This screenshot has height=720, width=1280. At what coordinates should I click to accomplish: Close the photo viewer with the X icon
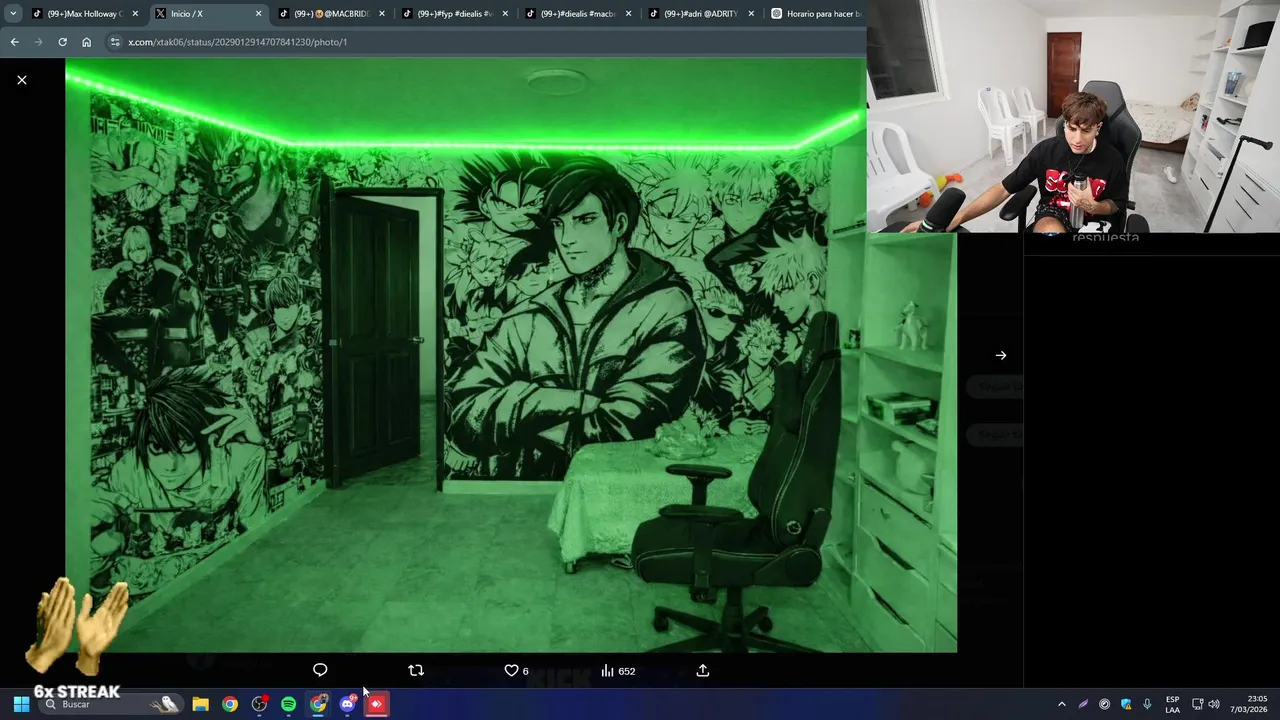point(22,80)
